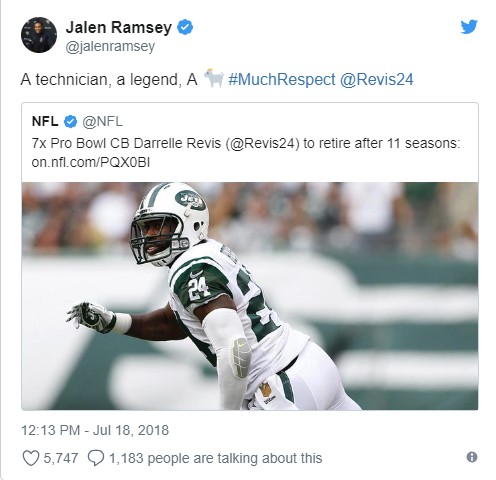
Task: Open the Darrelle Revis photo
Action: click(250, 296)
